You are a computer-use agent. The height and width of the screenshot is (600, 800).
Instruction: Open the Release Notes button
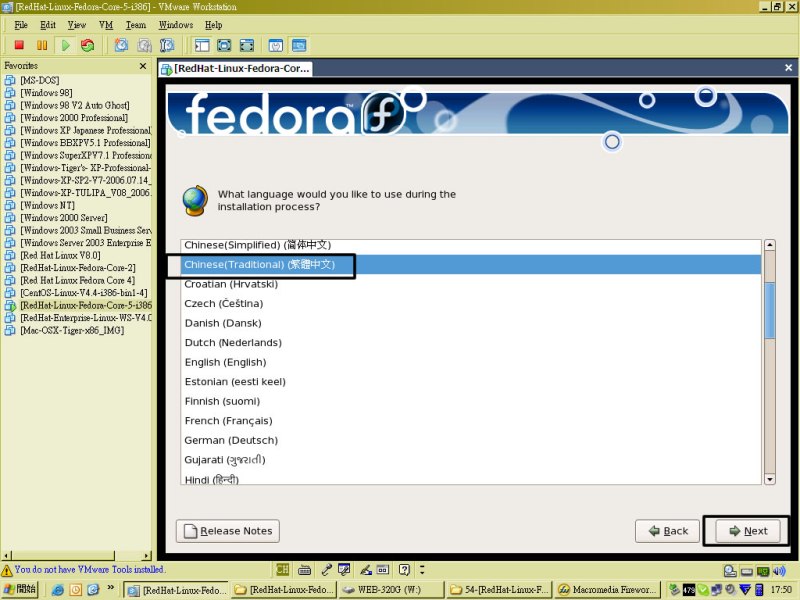tap(228, 531)
